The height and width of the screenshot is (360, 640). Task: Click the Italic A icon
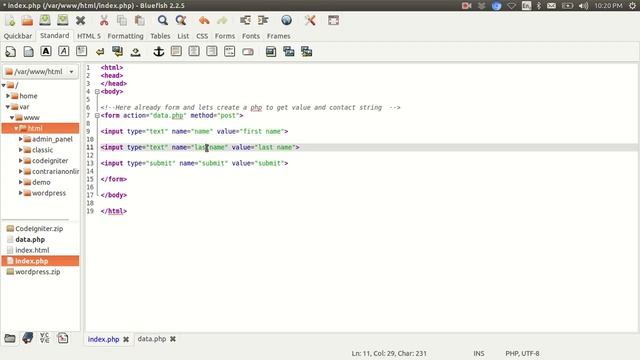(x=64, y=51)
